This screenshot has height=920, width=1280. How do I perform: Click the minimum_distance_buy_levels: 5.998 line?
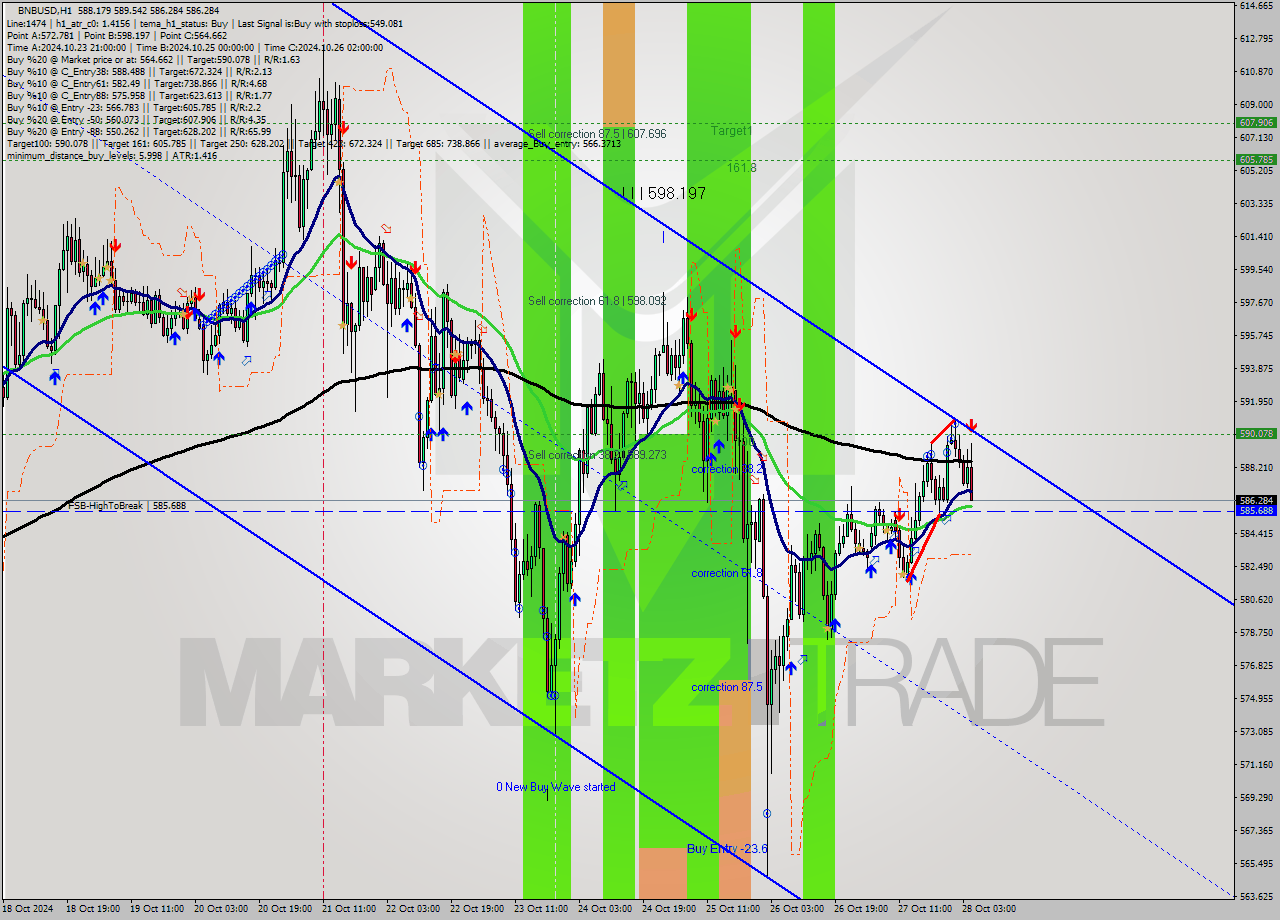point(111,155)
